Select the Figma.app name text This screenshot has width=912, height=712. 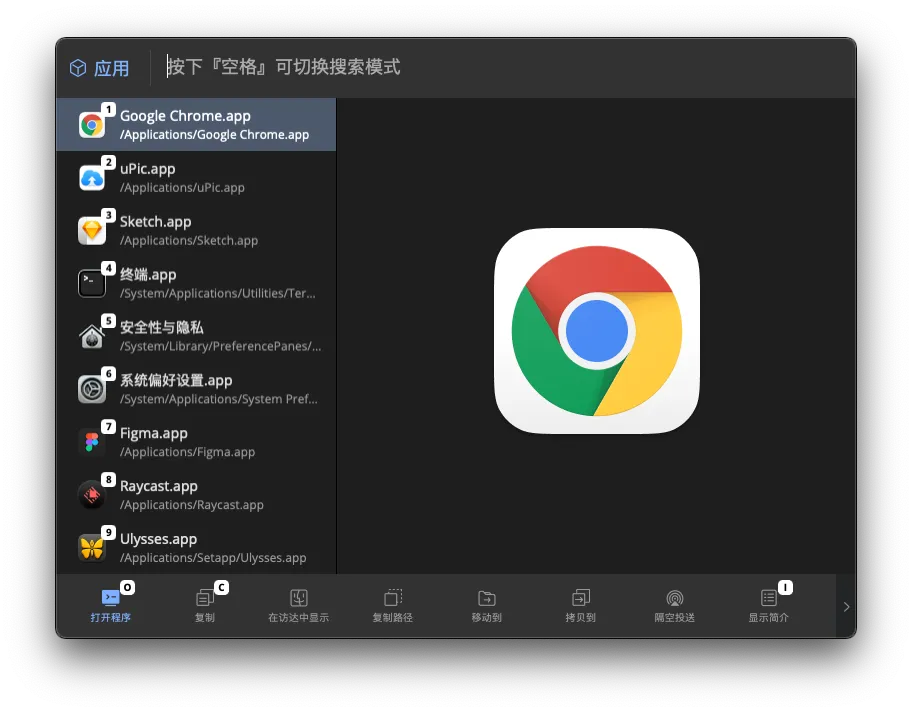click(154, 433)
